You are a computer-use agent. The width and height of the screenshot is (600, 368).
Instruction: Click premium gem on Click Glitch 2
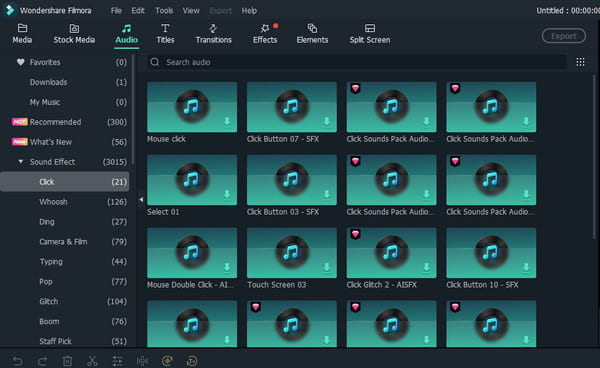pyautogui.click(x=355, y=234)
